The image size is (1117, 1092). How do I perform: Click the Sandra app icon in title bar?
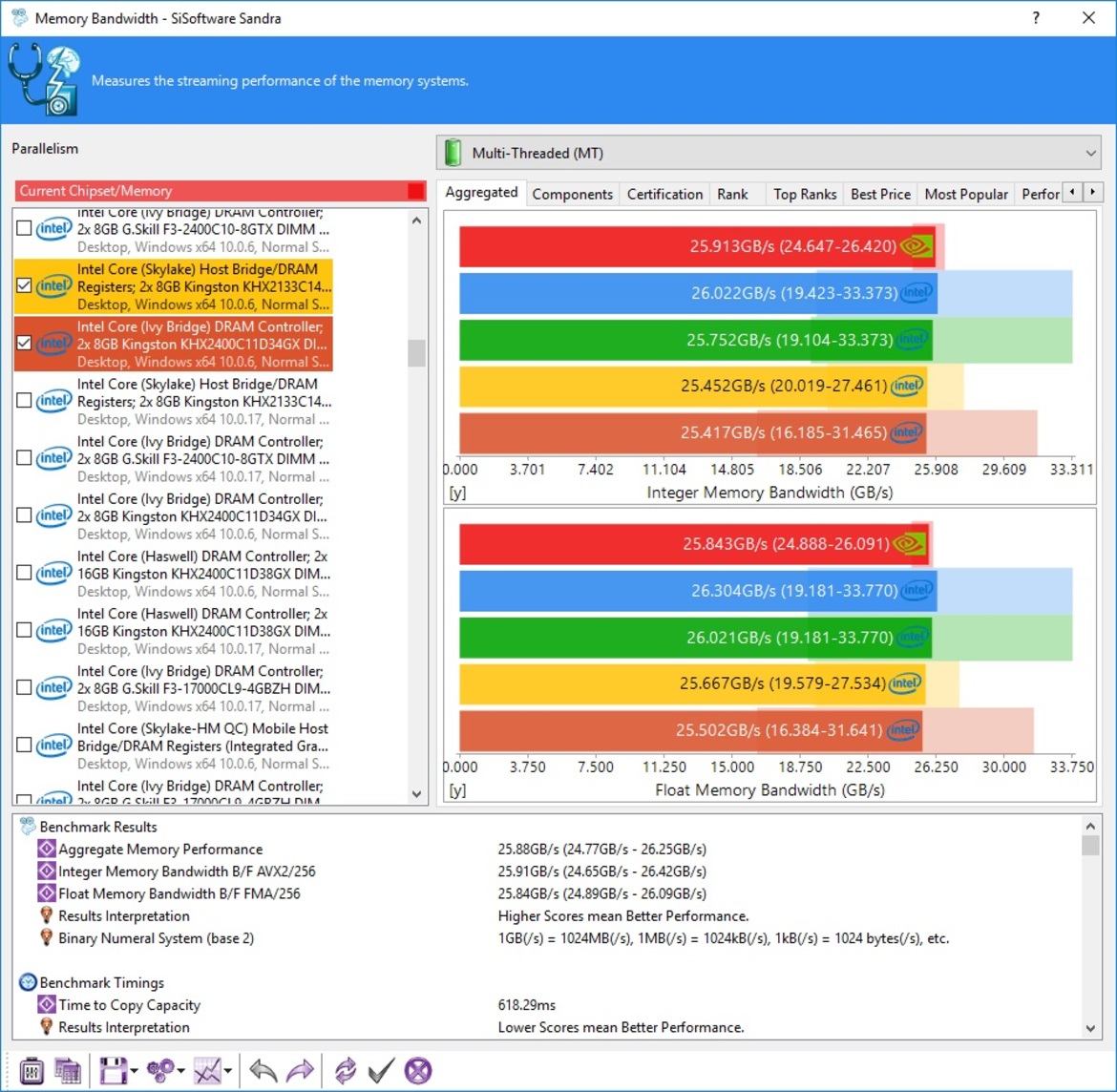19,18
